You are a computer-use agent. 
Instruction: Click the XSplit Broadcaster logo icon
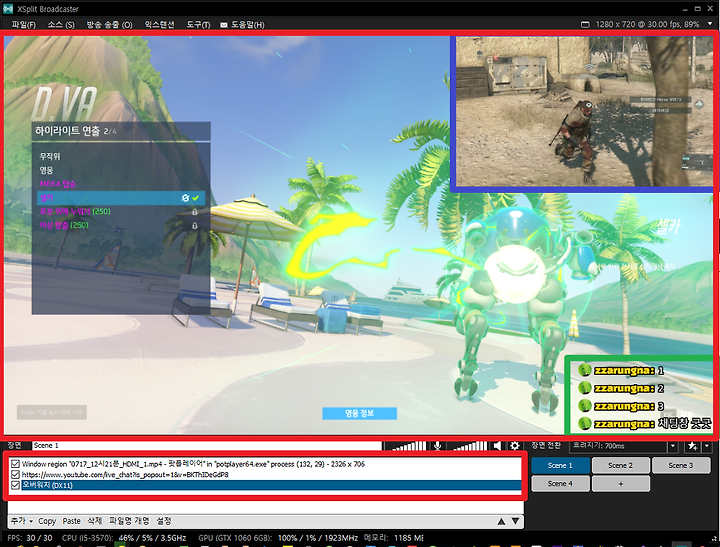pos(8,8)
